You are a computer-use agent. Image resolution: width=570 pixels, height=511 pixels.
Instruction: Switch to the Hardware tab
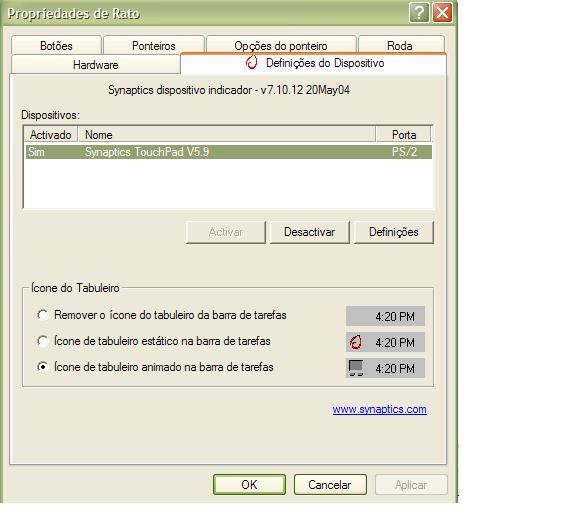tap(96, 65)
